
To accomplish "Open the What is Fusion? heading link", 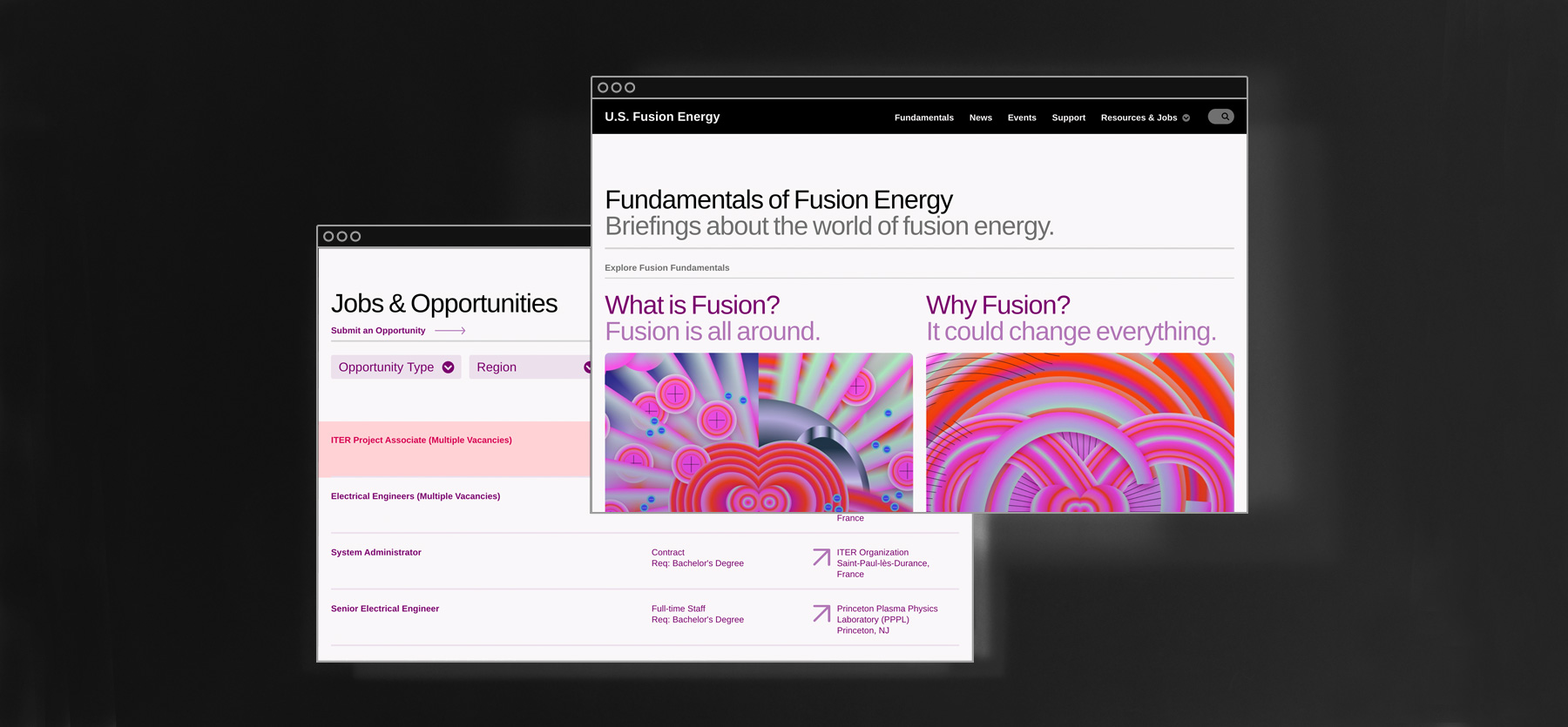I will pyautogui.click(x=692, y=306).
